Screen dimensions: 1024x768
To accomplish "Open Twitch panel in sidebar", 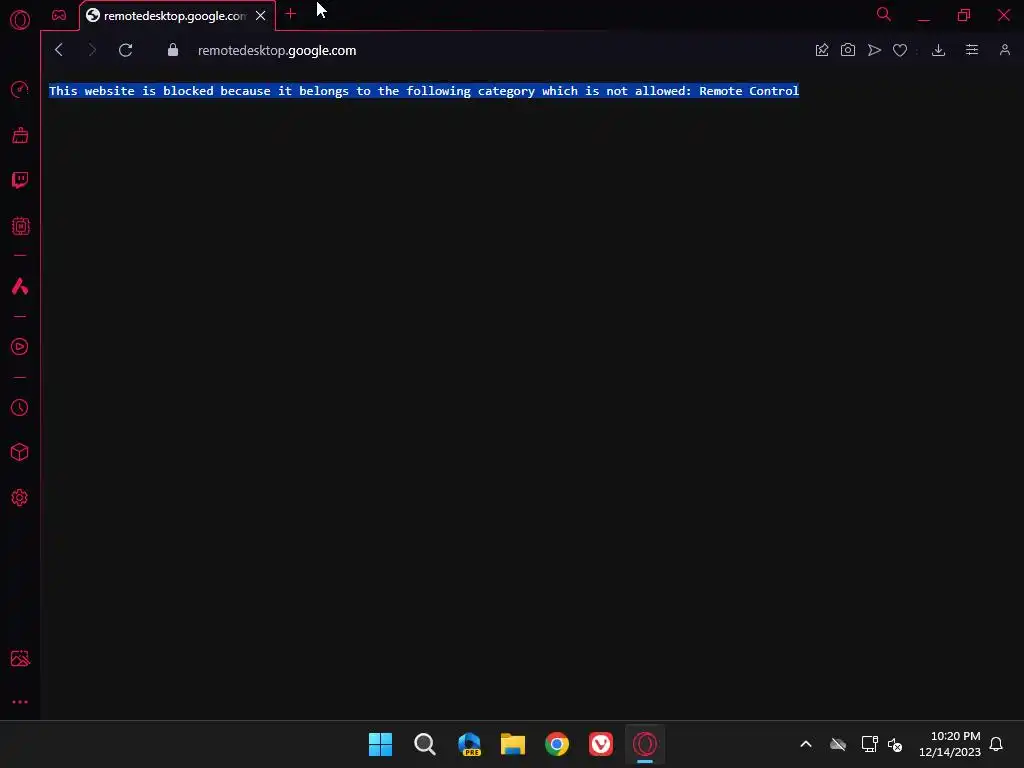I will [x=20, y=180].
